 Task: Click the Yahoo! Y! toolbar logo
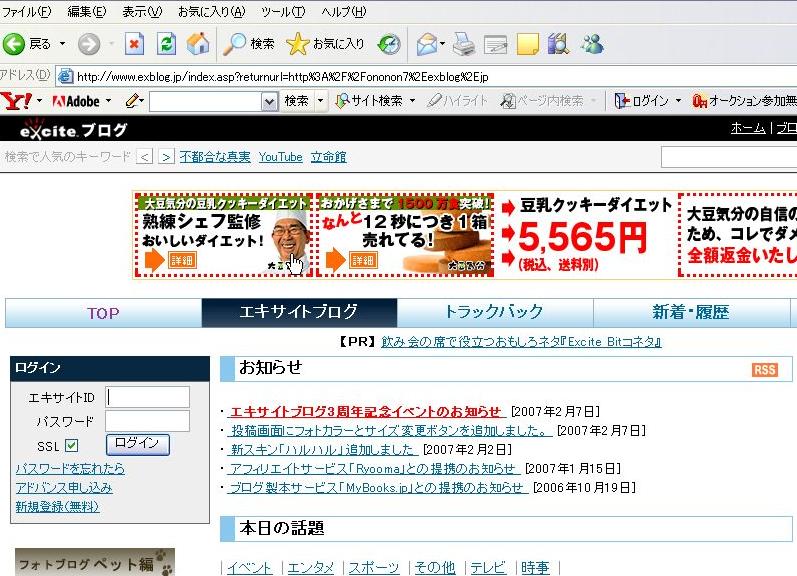[x=16, y=101]
